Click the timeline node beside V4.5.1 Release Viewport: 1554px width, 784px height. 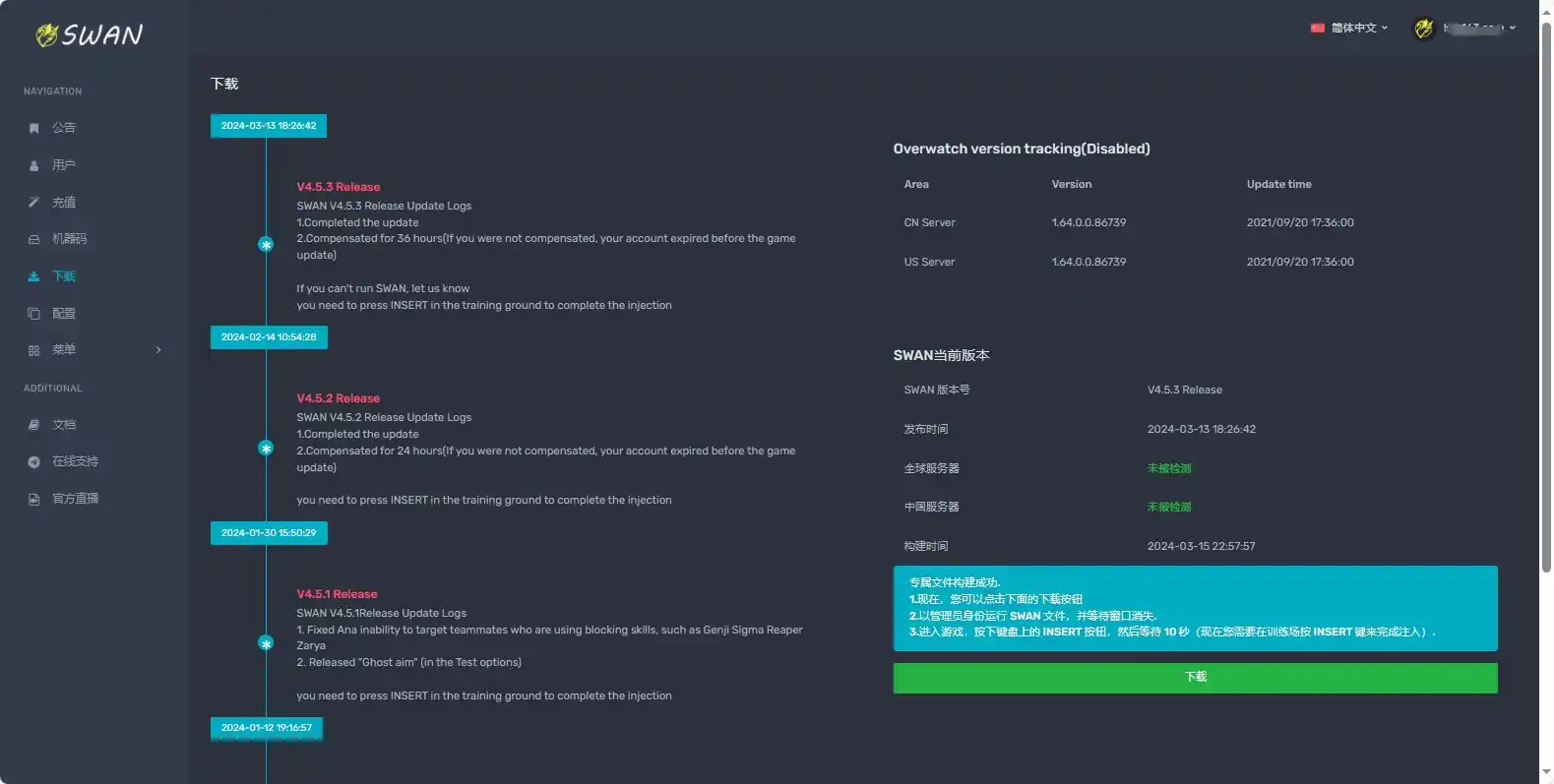click(266, 643)
